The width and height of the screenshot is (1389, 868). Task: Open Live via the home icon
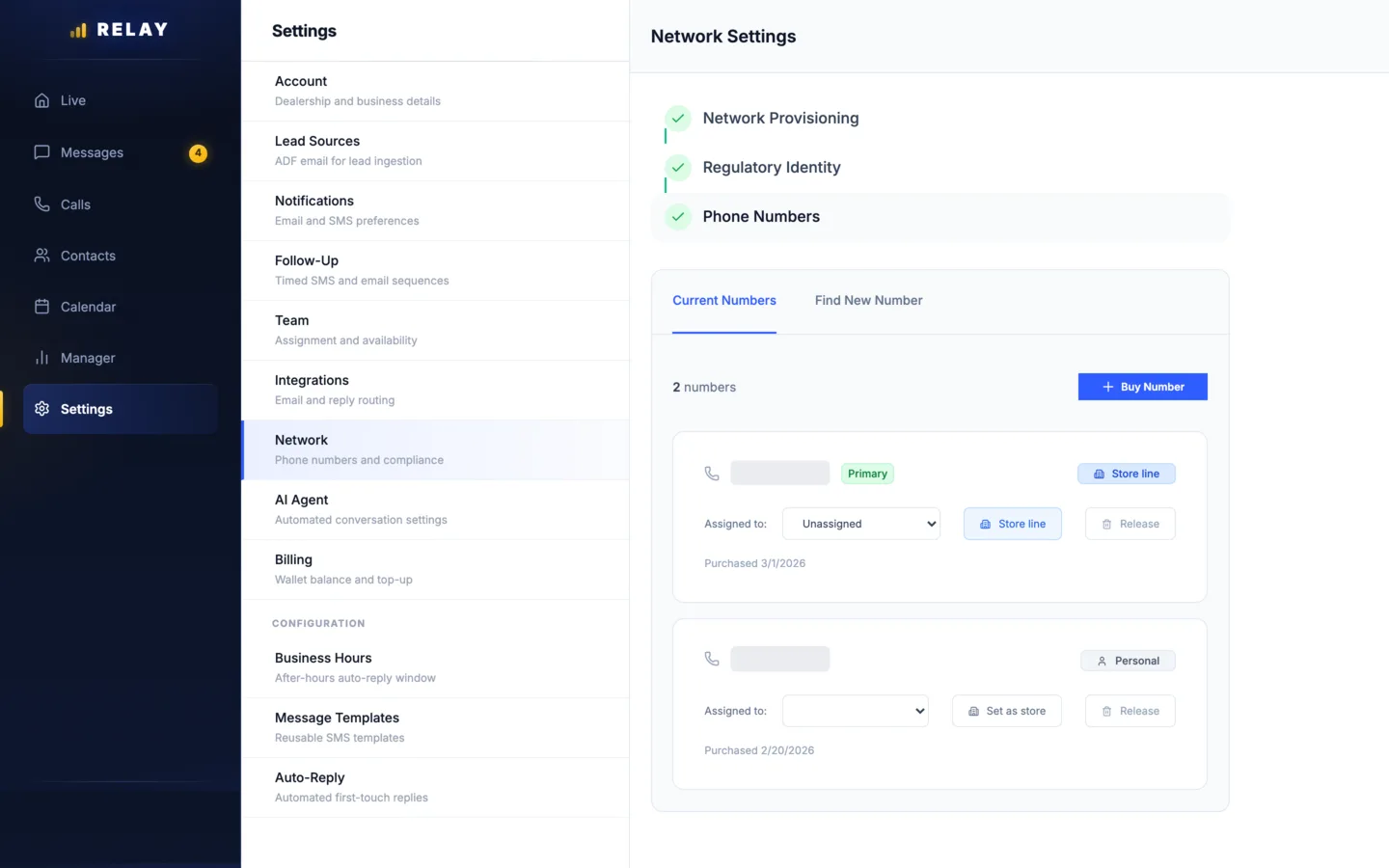[41, 100]
